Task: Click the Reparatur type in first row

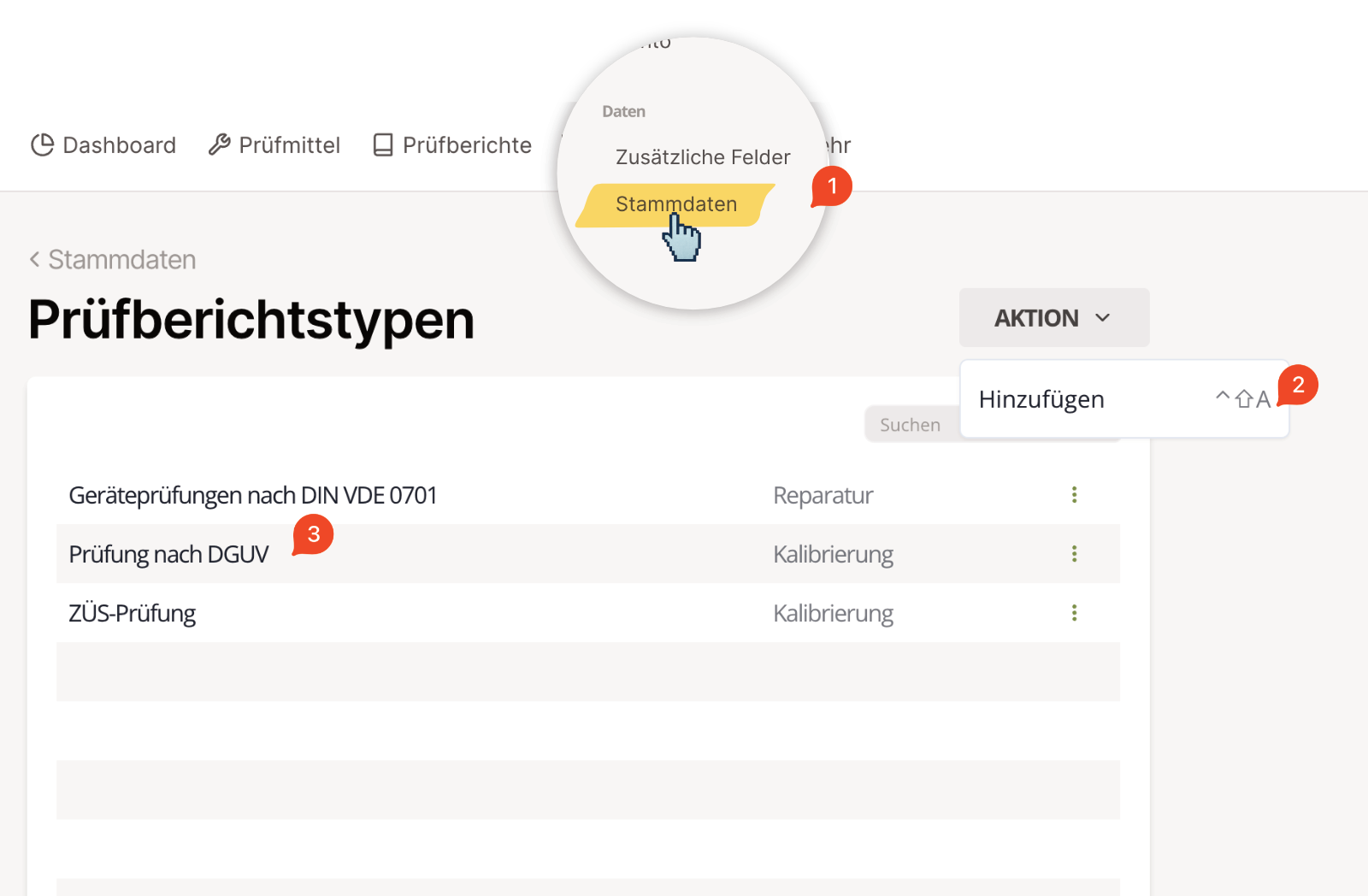Action: [x=823, y=496]
